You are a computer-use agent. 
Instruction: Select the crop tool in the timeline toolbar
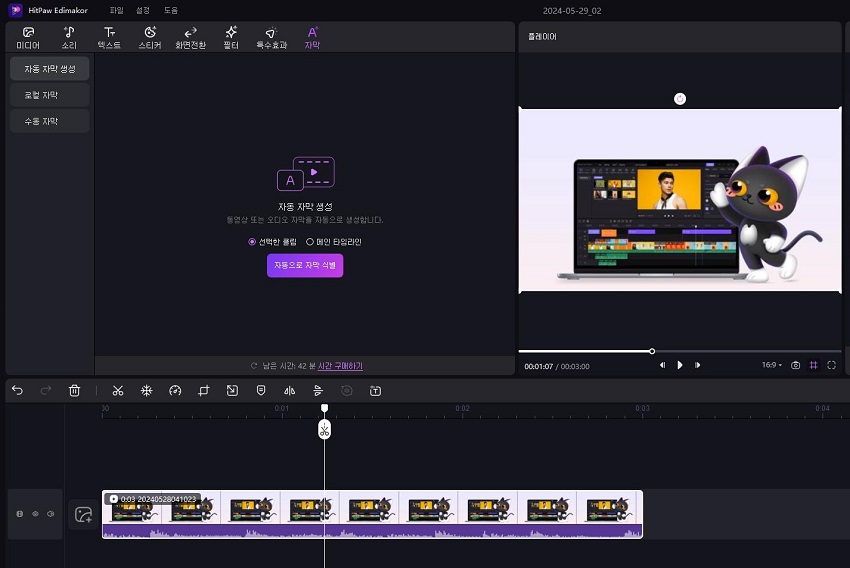(x=203, y=390)
